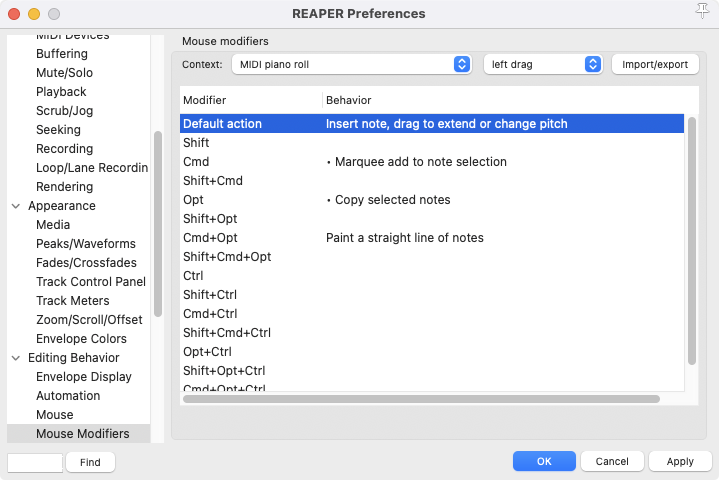719x480 pixels.
Task: Click Cancel to discard changes
Action: point(612,462)
